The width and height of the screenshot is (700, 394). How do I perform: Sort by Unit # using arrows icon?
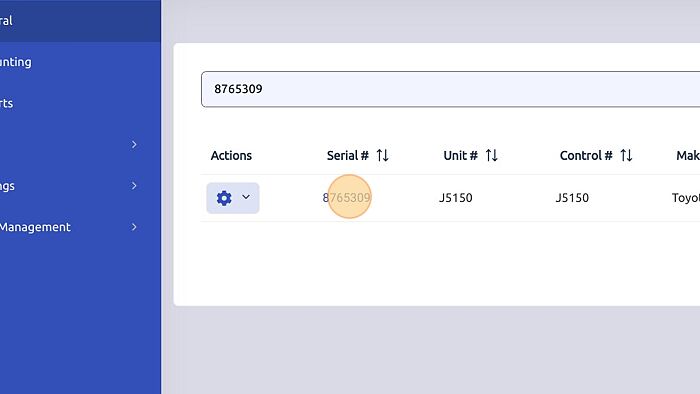pos(492,155)
